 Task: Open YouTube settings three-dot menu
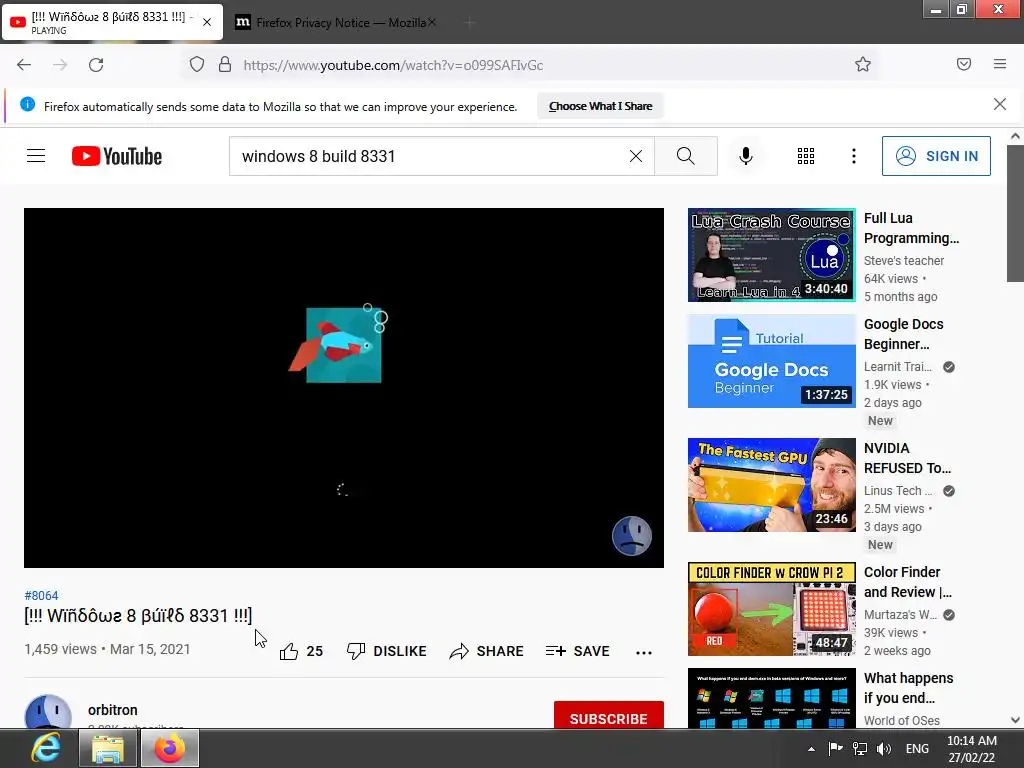pyautogui.click(x=854, y=156)
